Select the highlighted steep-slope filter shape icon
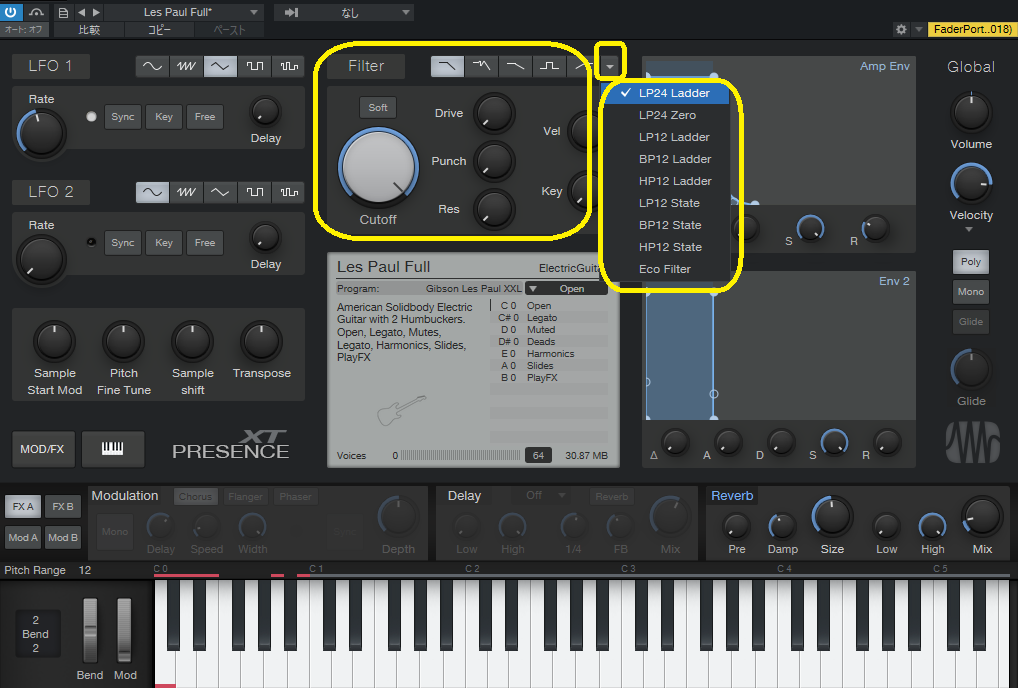The height and width of the screenshot is (688, 1018). point(447,66)
